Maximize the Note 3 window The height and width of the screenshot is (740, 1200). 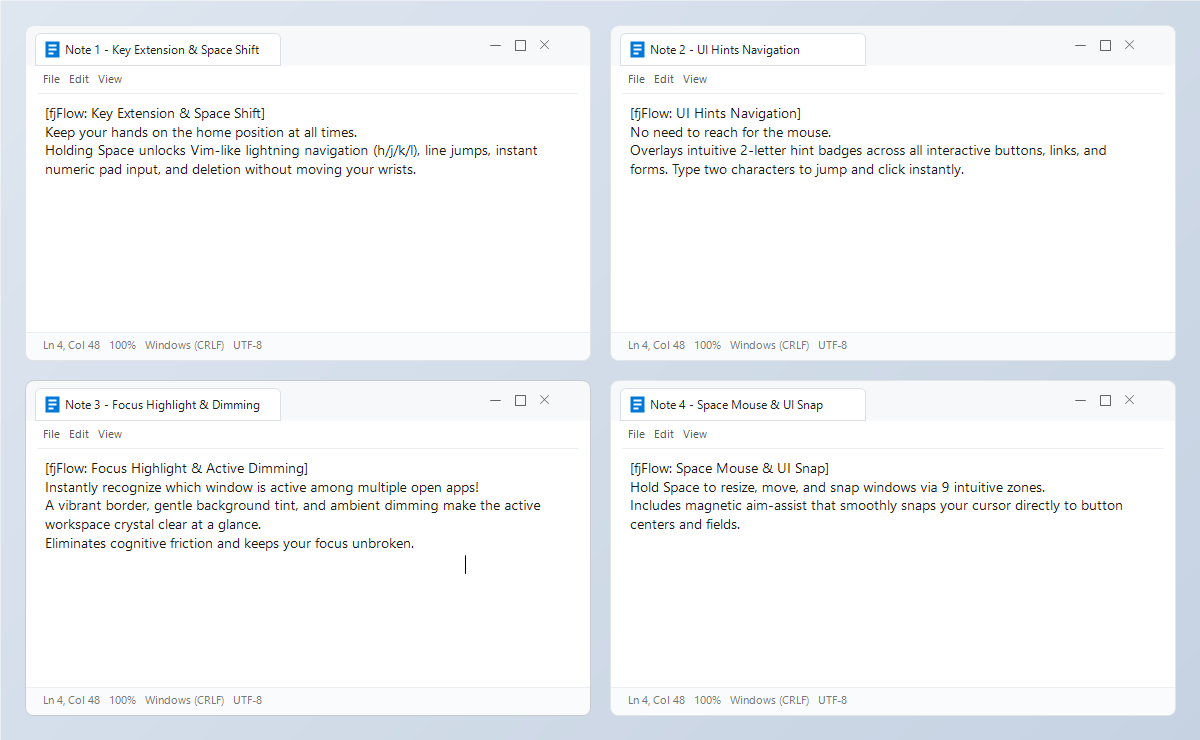(520, 400)
